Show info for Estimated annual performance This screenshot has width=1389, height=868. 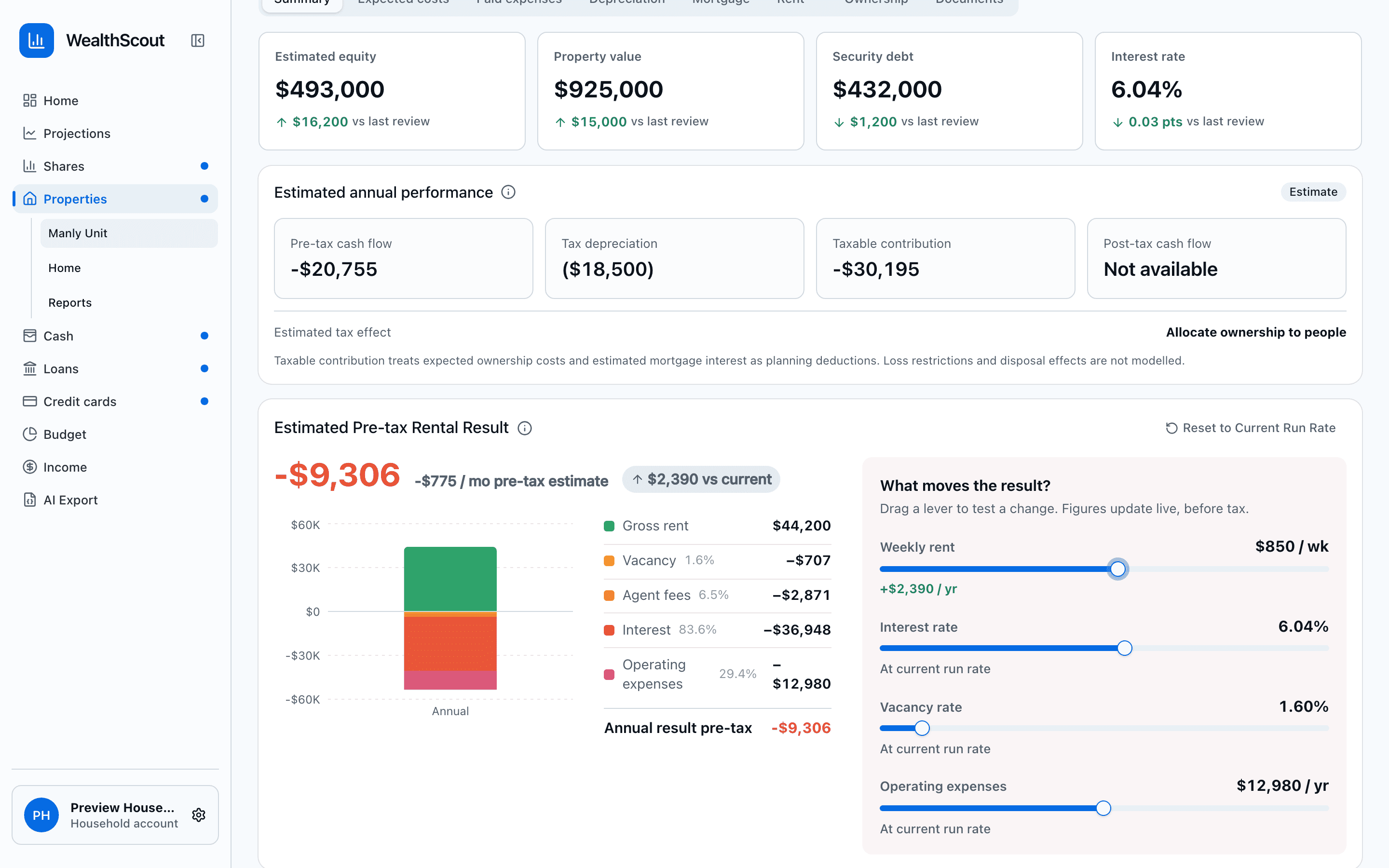pos(508,192)
